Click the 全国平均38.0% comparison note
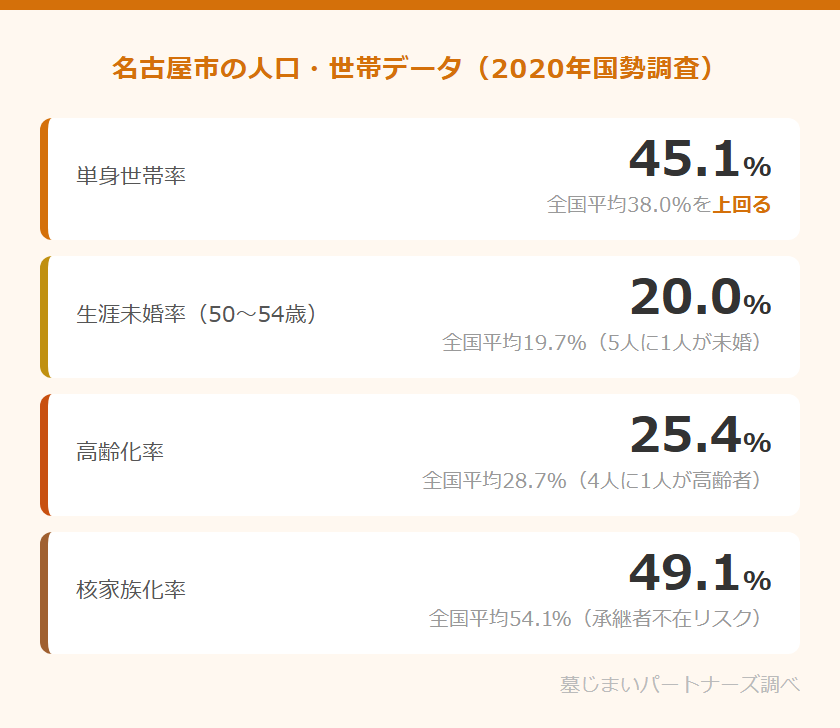This screenshot has height=728, width=840. (x=628, y=205)
